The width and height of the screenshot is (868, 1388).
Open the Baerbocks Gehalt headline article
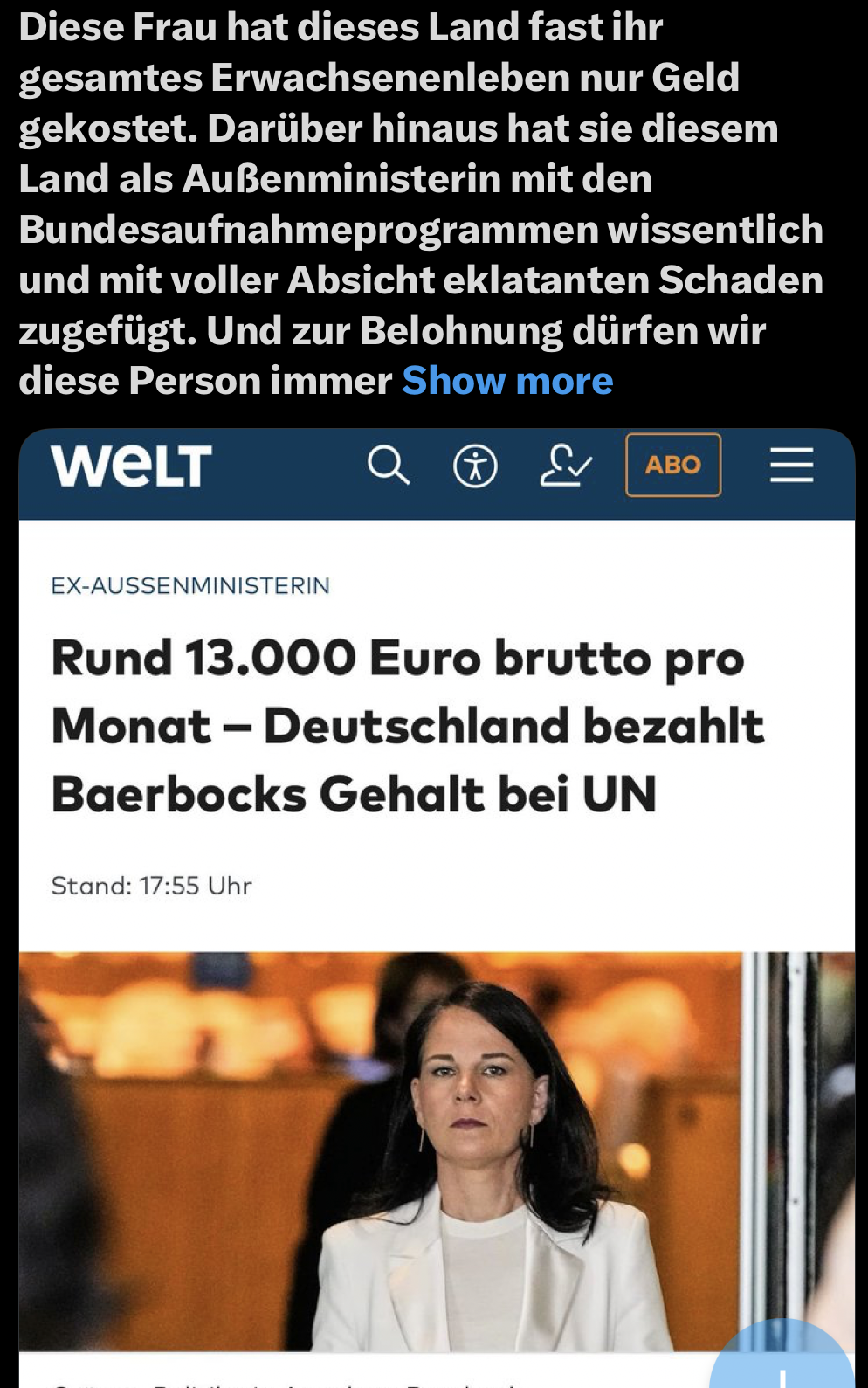click(408, 725)
